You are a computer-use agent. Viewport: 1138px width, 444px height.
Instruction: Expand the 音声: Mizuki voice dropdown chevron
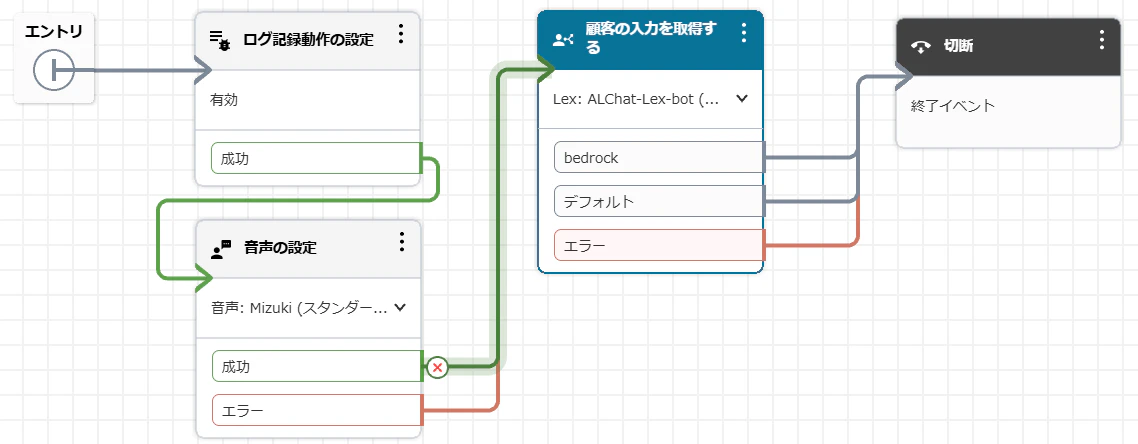(x=399, y=308)
